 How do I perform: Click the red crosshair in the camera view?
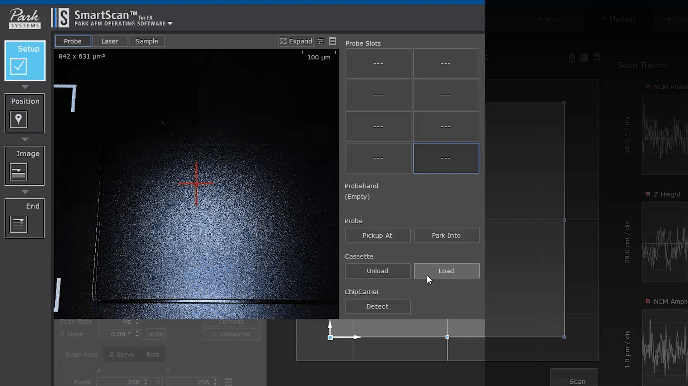click(196, 183)
